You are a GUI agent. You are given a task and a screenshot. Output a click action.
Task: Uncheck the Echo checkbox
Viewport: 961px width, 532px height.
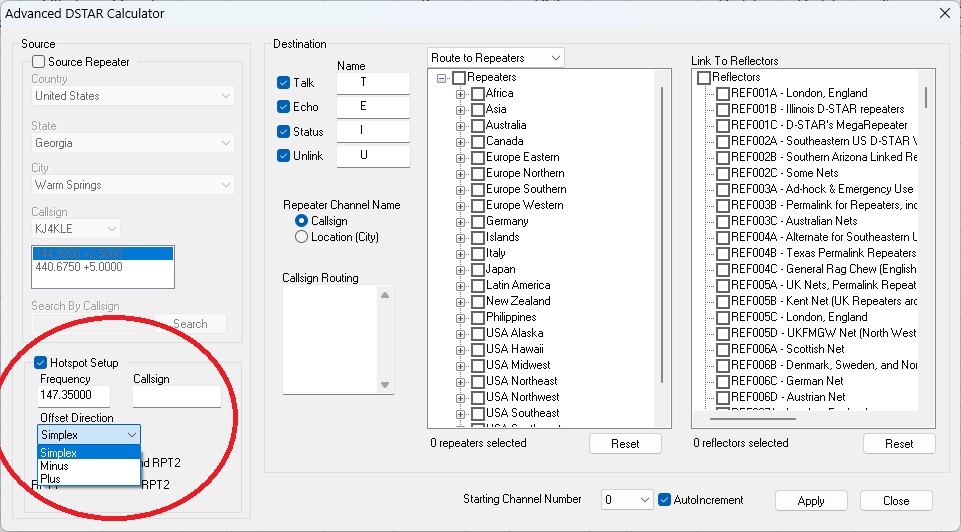pos(283,107)
